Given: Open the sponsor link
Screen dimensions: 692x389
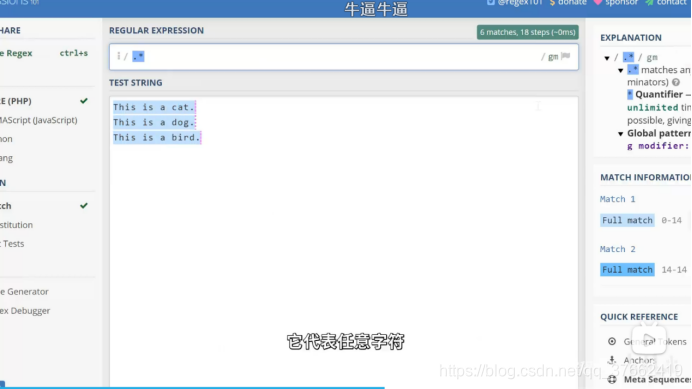Looking at the screenshot, I should [x=621, y=3].
